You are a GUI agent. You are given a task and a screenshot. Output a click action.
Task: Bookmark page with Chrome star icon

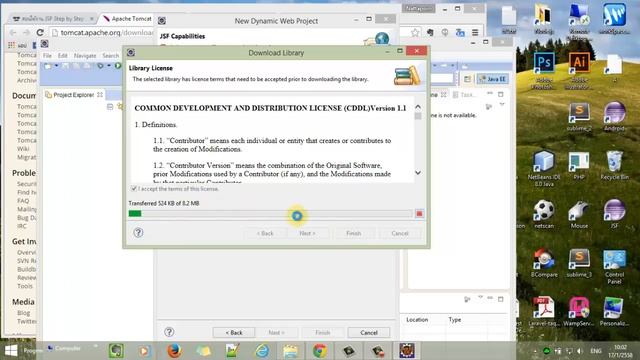click(x=415, y=33)
